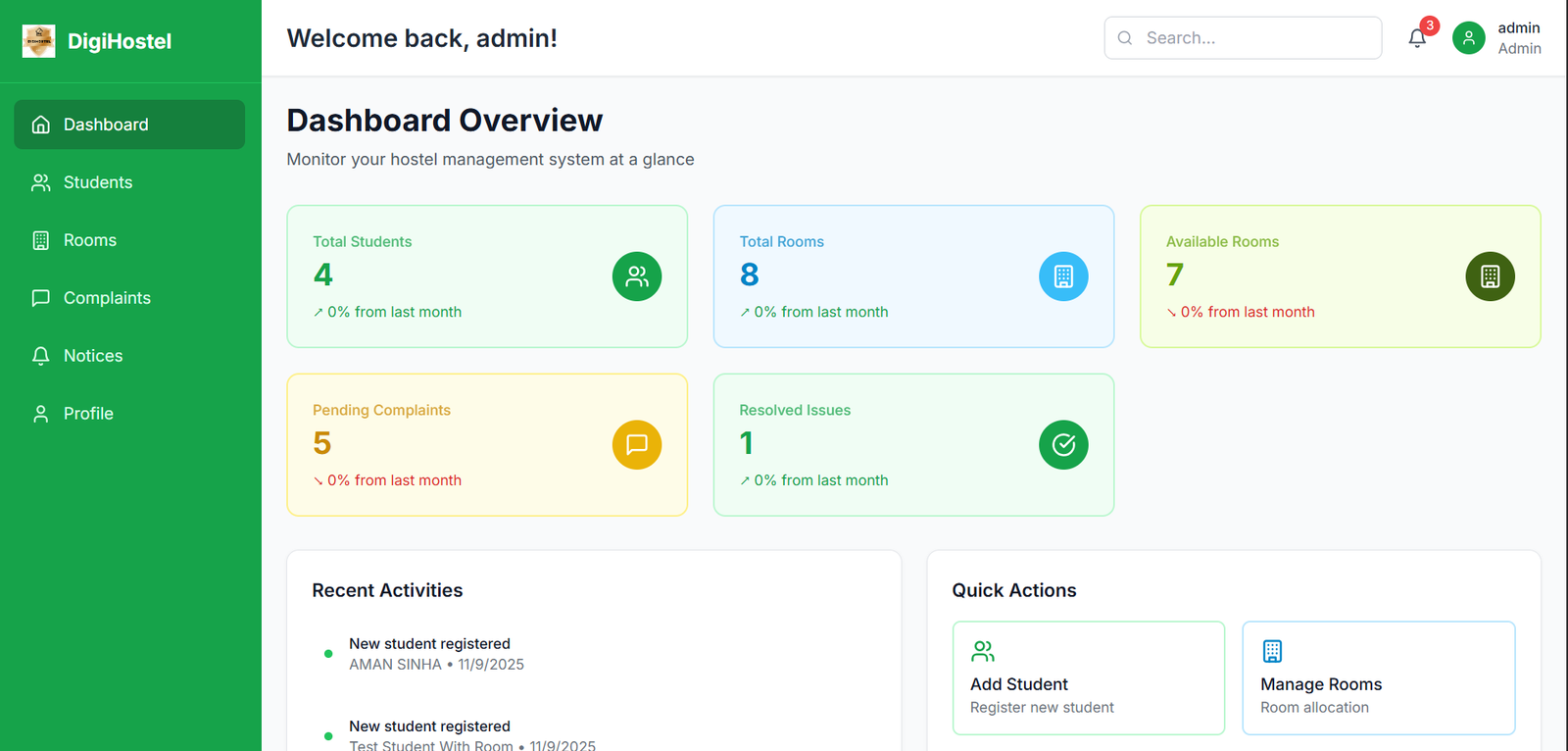Click the Profile person icon in sidebar
The width and height of the screenshot is (1568, 751).
pyautogui.click(x=40, y=414)
